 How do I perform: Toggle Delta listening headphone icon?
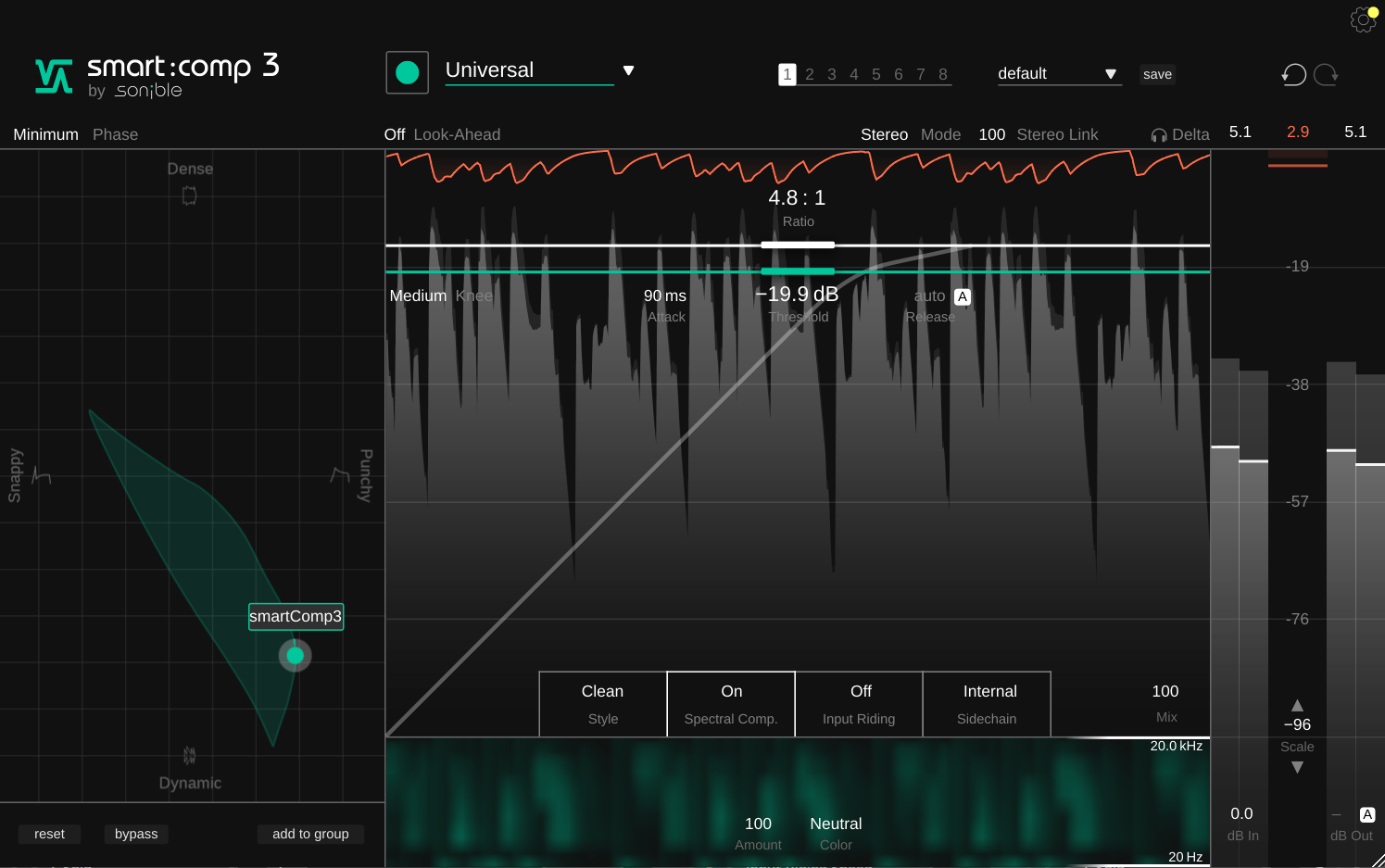coord(1158,133)
